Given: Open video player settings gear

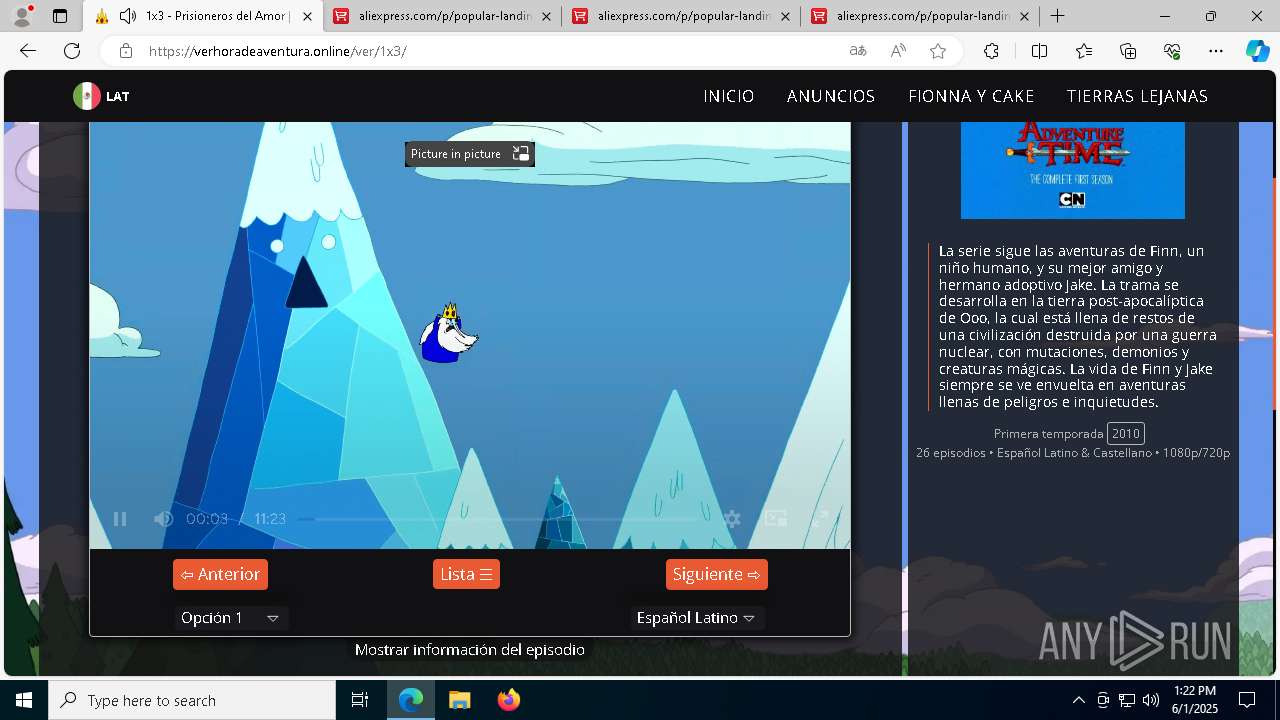Looking at the screenshot, I should [732, 519].
